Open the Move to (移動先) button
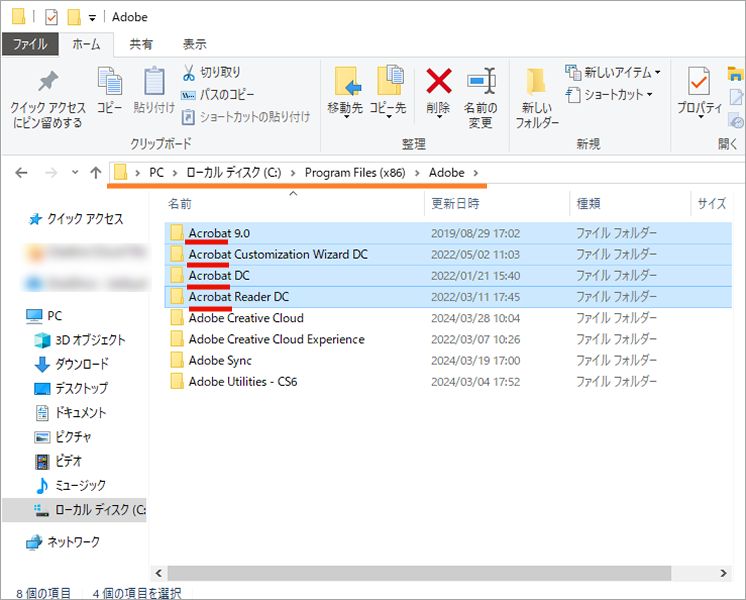This screenshot has height=600, width=746. click(345, 91)
